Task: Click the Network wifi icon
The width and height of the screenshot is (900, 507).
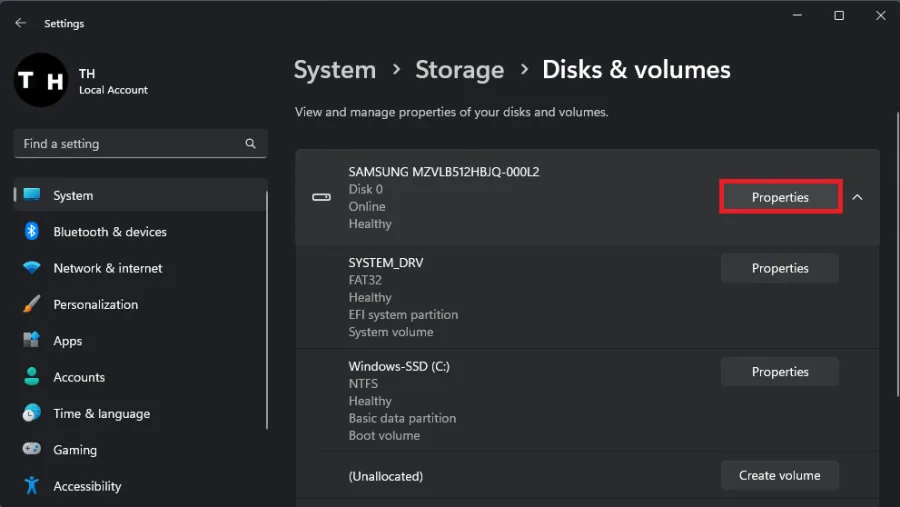Action: click(x=32, y=268)
